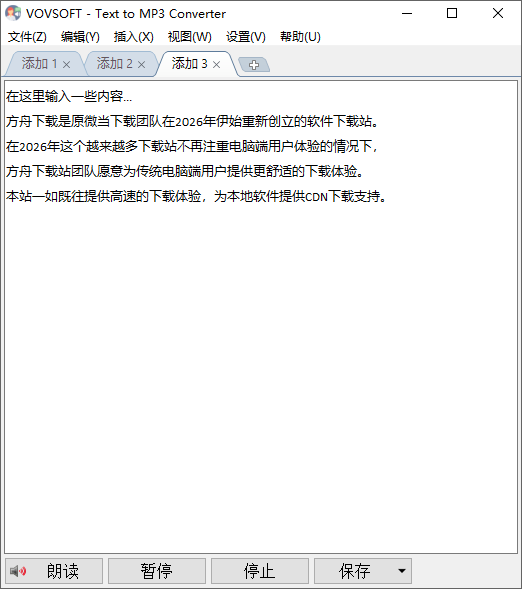Expand the 保存 dropdown arrow

(402, 571)
